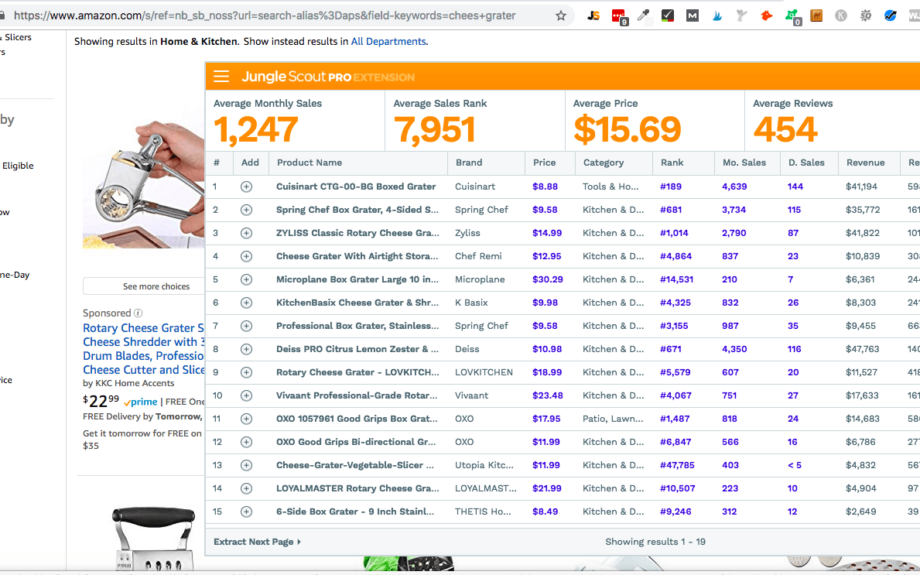Open the Jungle Scout JS browser extension
This screenshot has height=575, width=920.
click(594, 16)
